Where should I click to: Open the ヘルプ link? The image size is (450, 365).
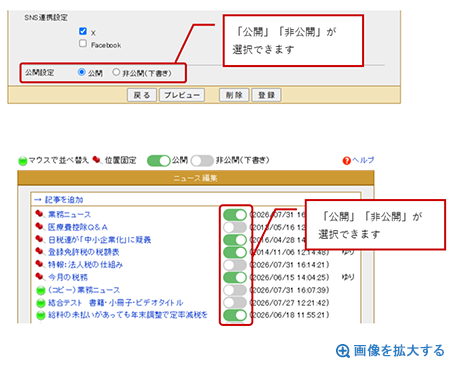tap(363, 160)
